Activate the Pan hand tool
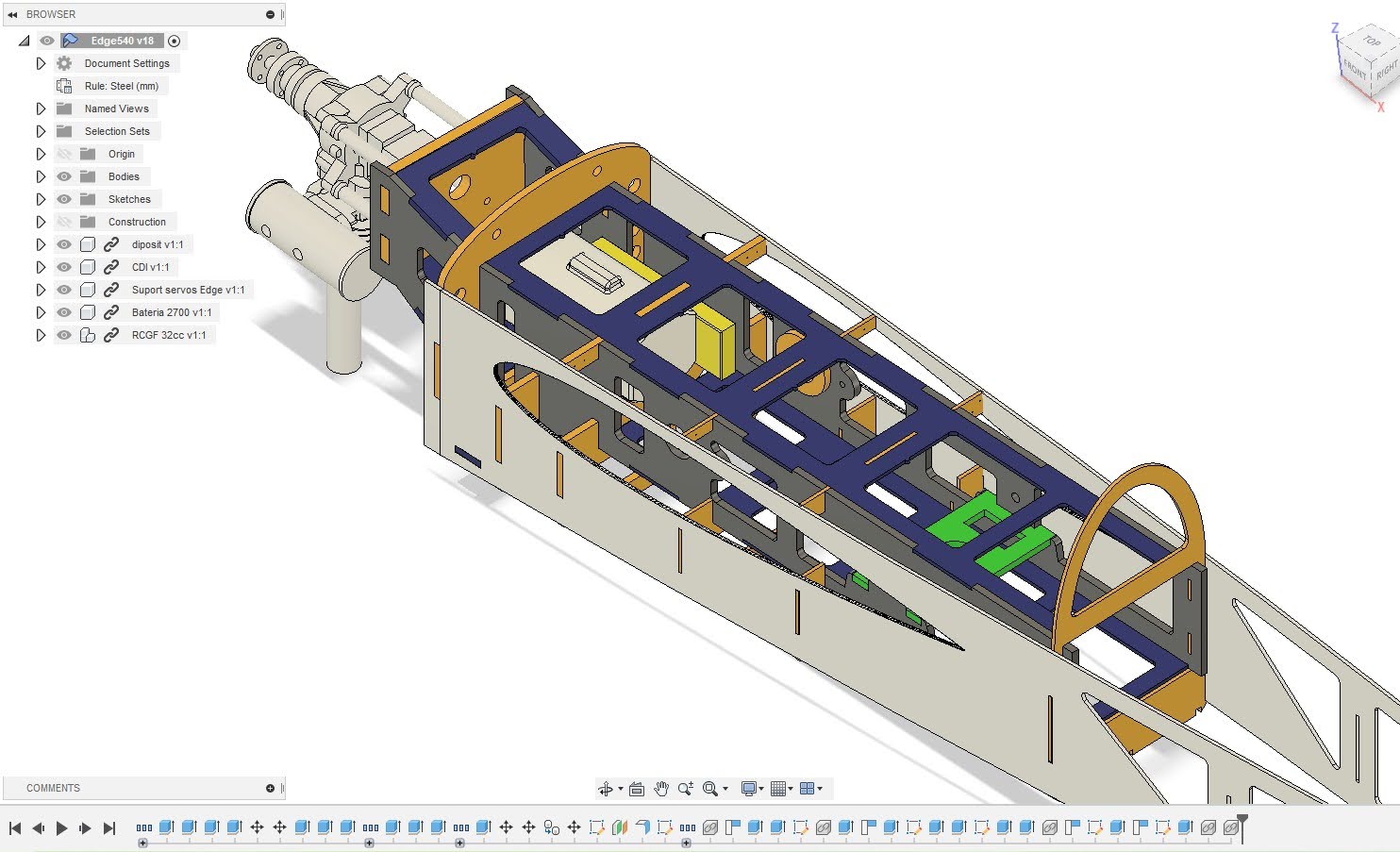Screen dimensions: 1400x852 (x=661, y=789)
